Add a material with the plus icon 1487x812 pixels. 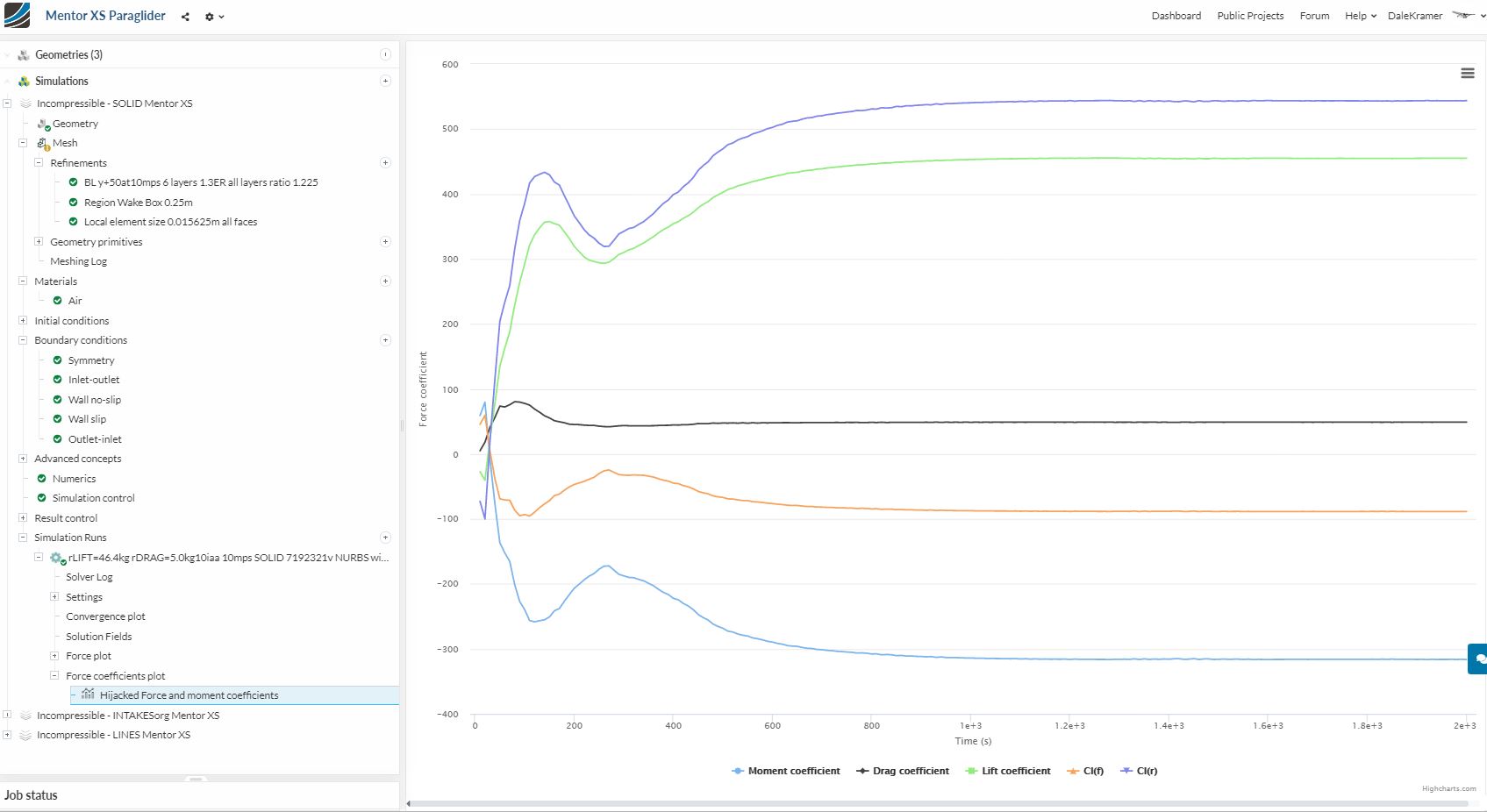(x=385, y=281)
